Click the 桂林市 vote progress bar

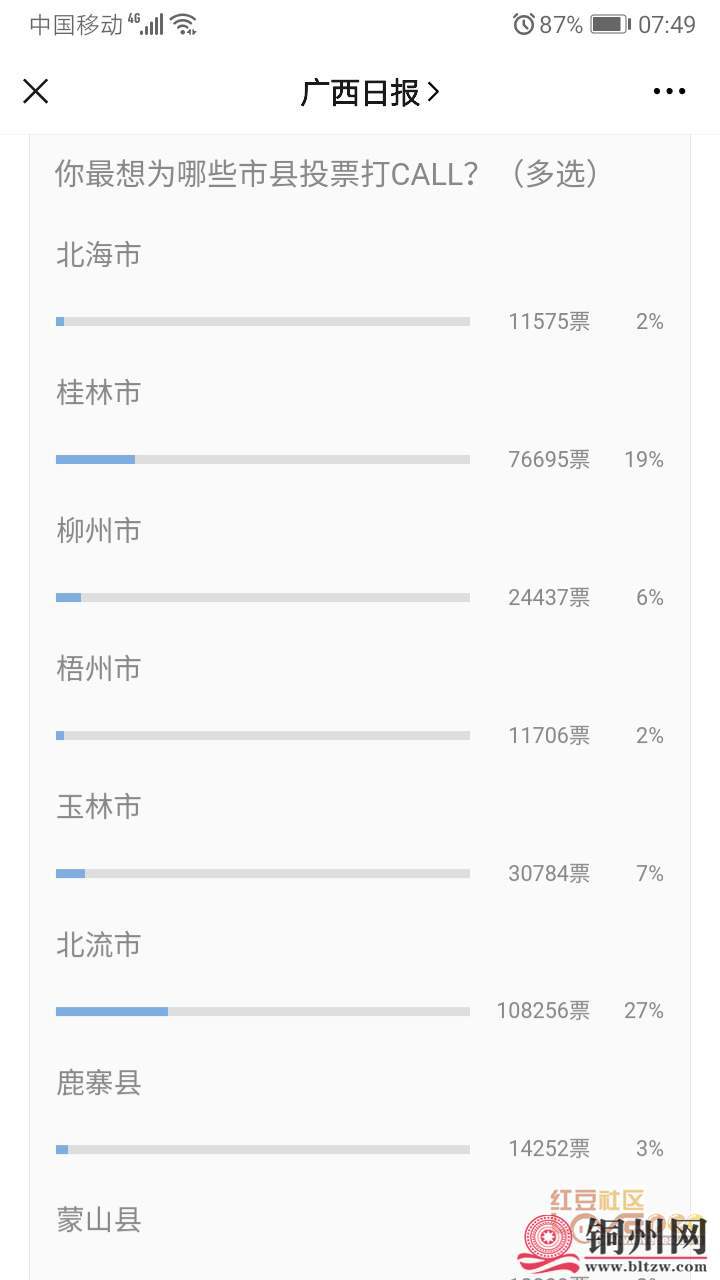pyautogui.click(x=263, y=459)
